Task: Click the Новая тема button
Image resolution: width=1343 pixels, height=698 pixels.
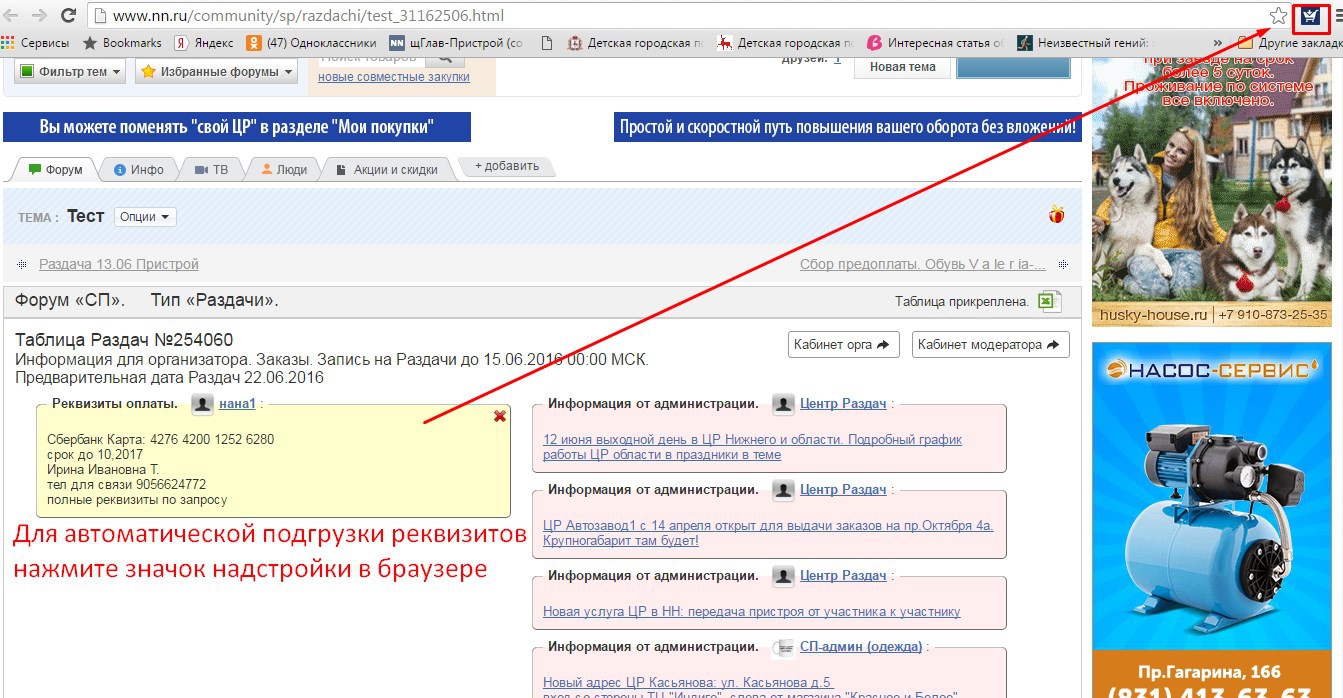Action: pyautogui.click(x=902, y=67)
